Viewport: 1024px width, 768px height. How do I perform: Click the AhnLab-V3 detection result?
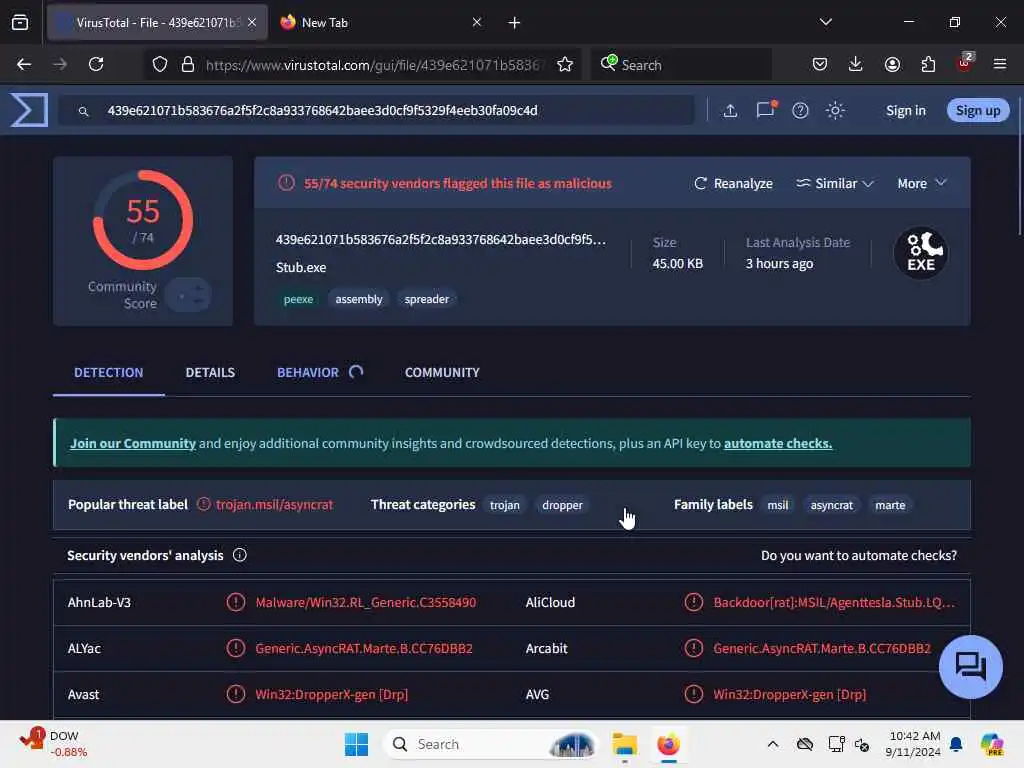(366, 603)
